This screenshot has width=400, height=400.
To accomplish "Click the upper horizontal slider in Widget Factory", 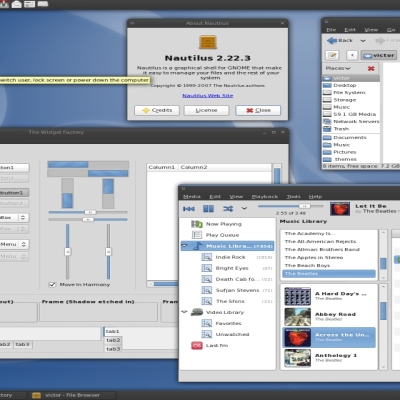I will [x=88, y=212].
